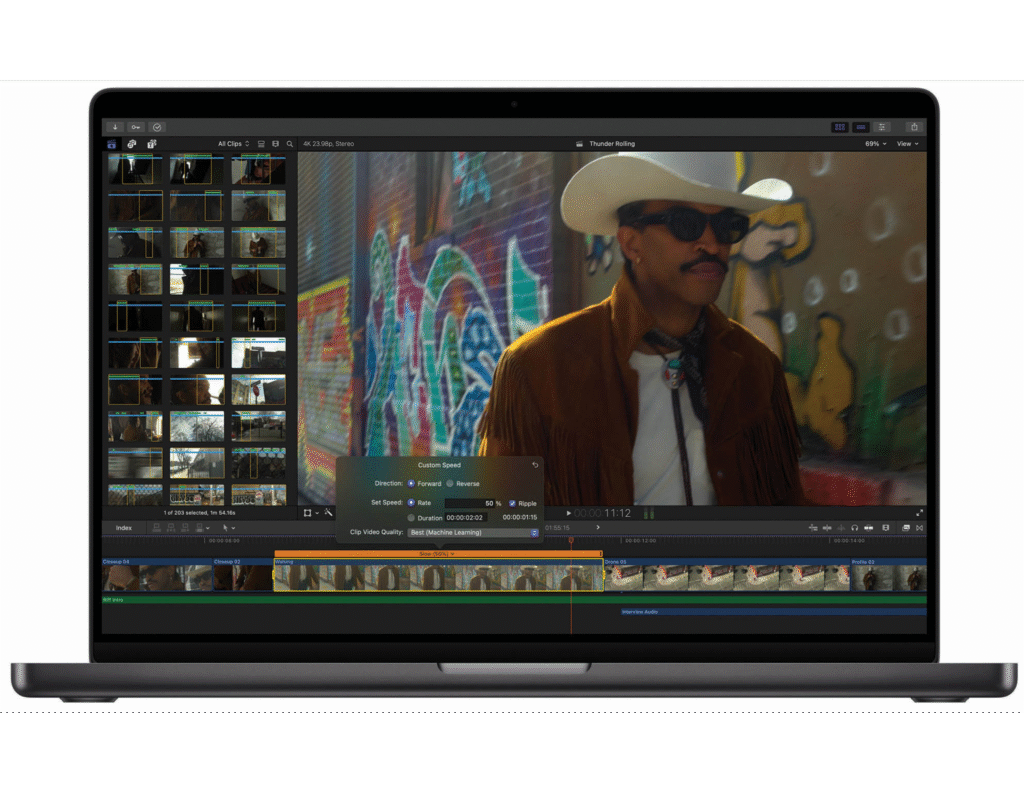Image resolution: width=1024 pixels, height=797 pixels.
Task: Expand the 69% zoom level menu
Action: pos(875,144)
